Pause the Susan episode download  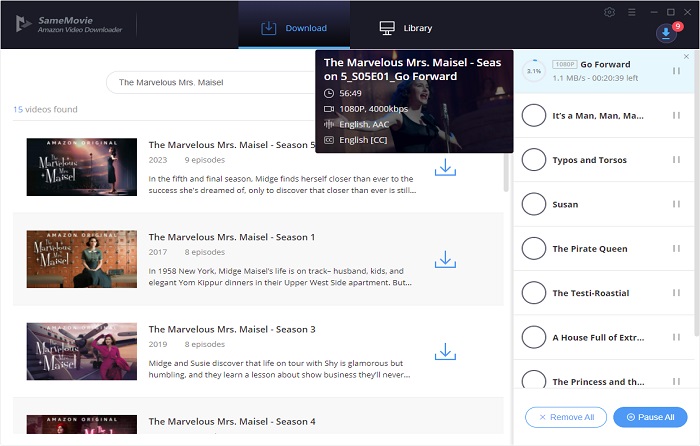[677, 204]
